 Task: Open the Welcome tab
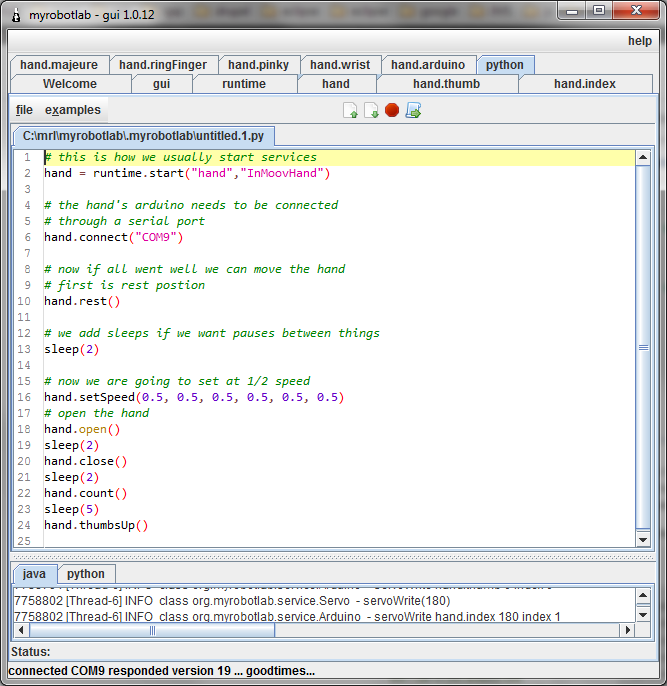pos(70,84)
